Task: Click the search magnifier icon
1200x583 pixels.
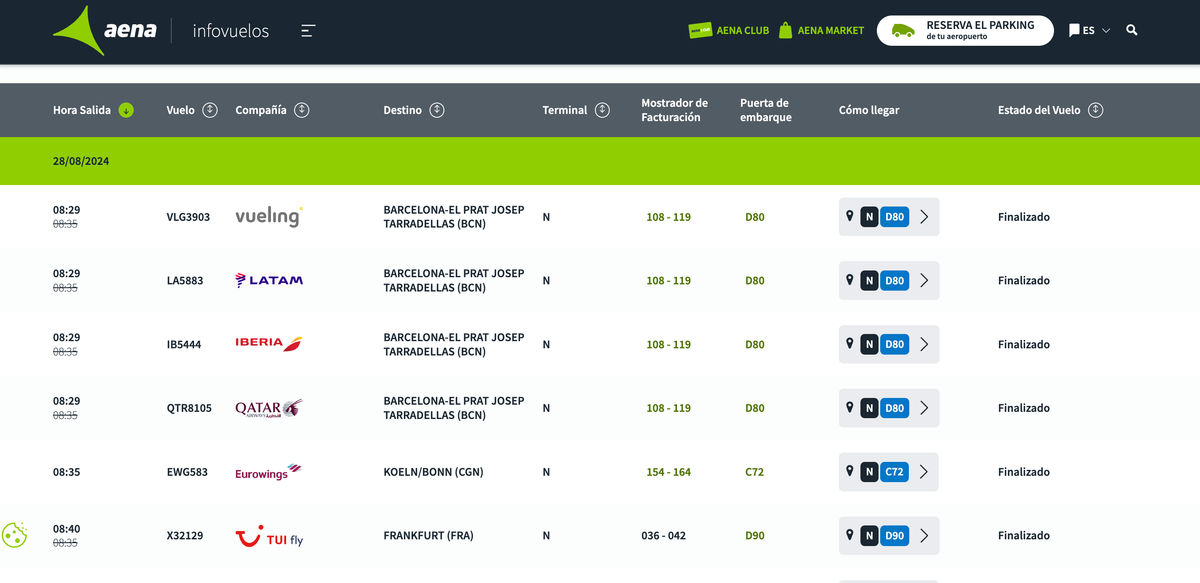Action: 1132,30
